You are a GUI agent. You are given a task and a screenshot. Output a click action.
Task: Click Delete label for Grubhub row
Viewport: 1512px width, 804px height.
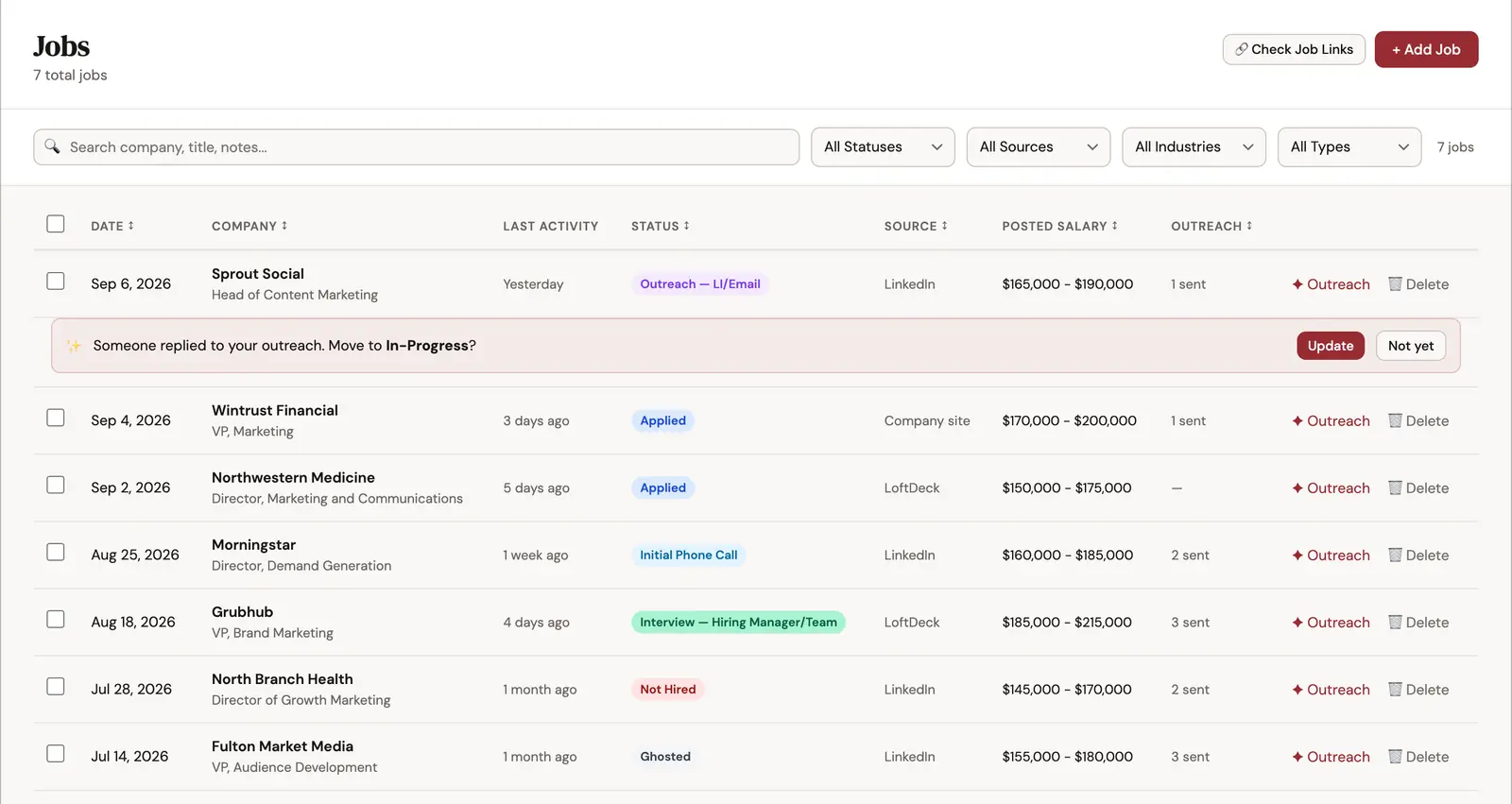coord(1427,622)
